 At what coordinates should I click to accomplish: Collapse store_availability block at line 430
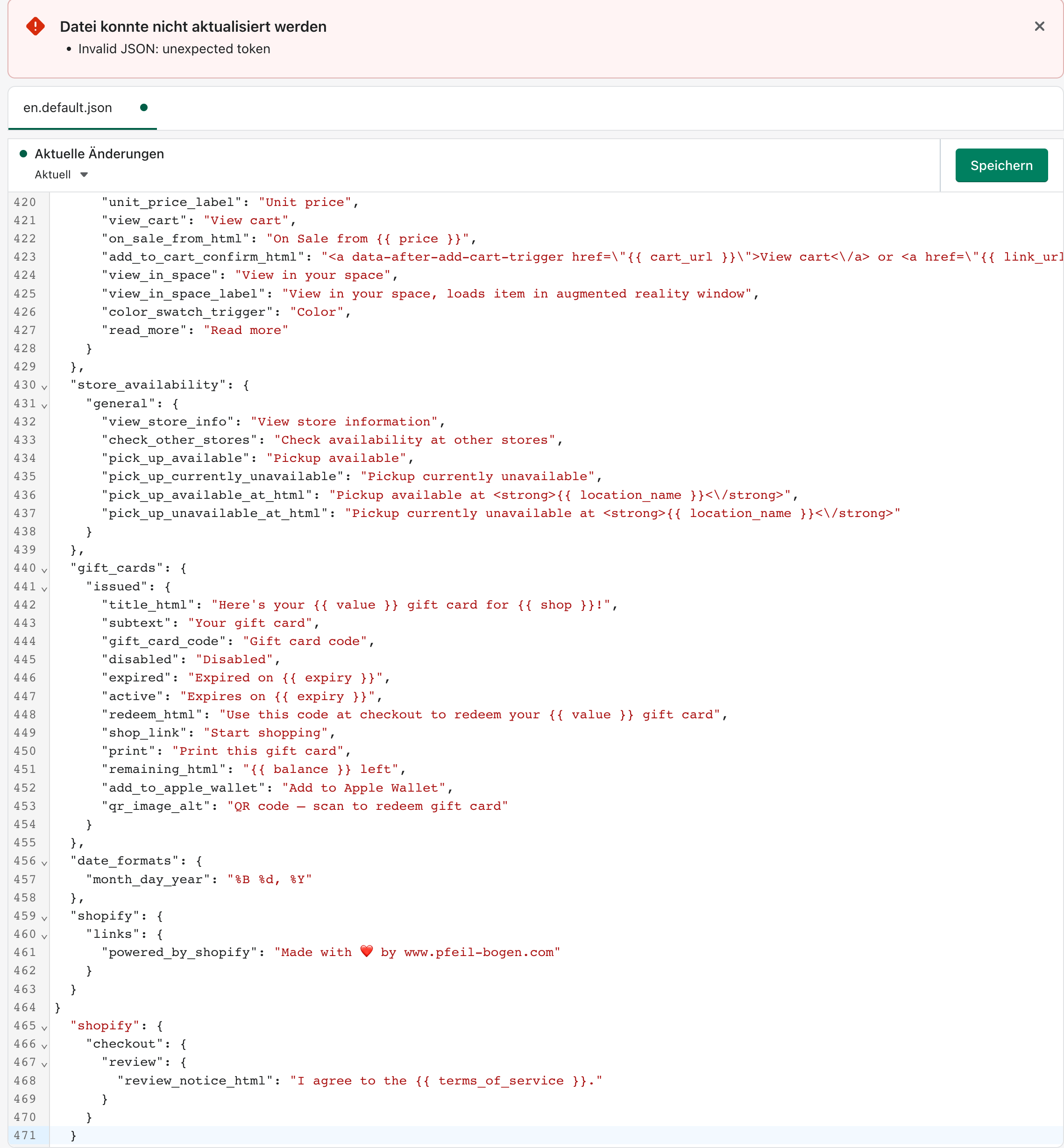[x=44, y=387]
